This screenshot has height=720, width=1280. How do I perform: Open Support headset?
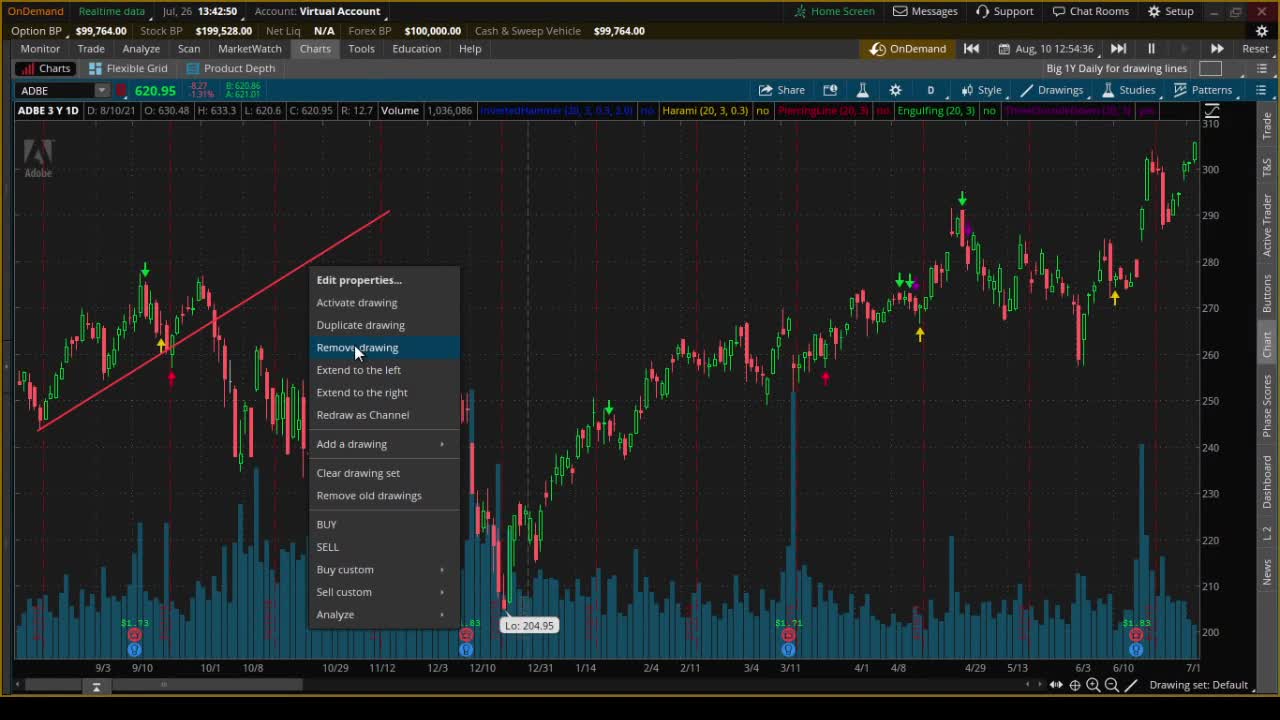point(1004,11)
